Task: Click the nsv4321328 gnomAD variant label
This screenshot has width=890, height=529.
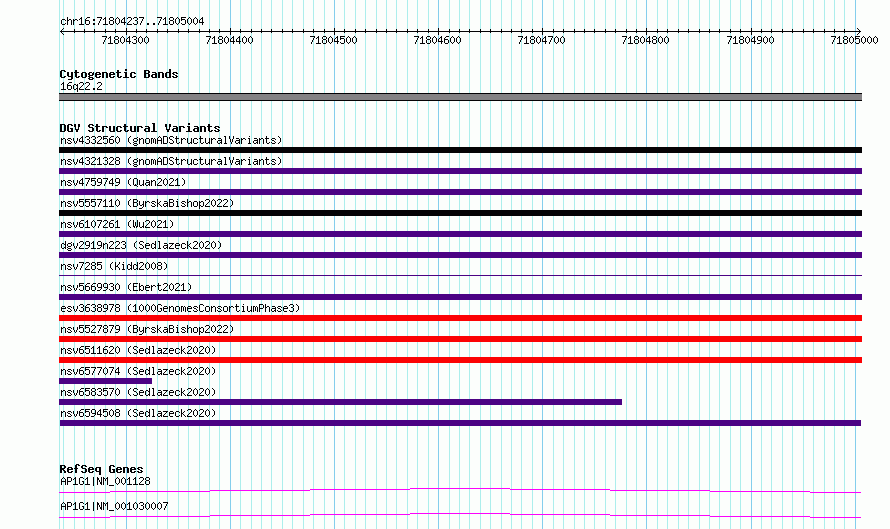Action: coord(171,161)
